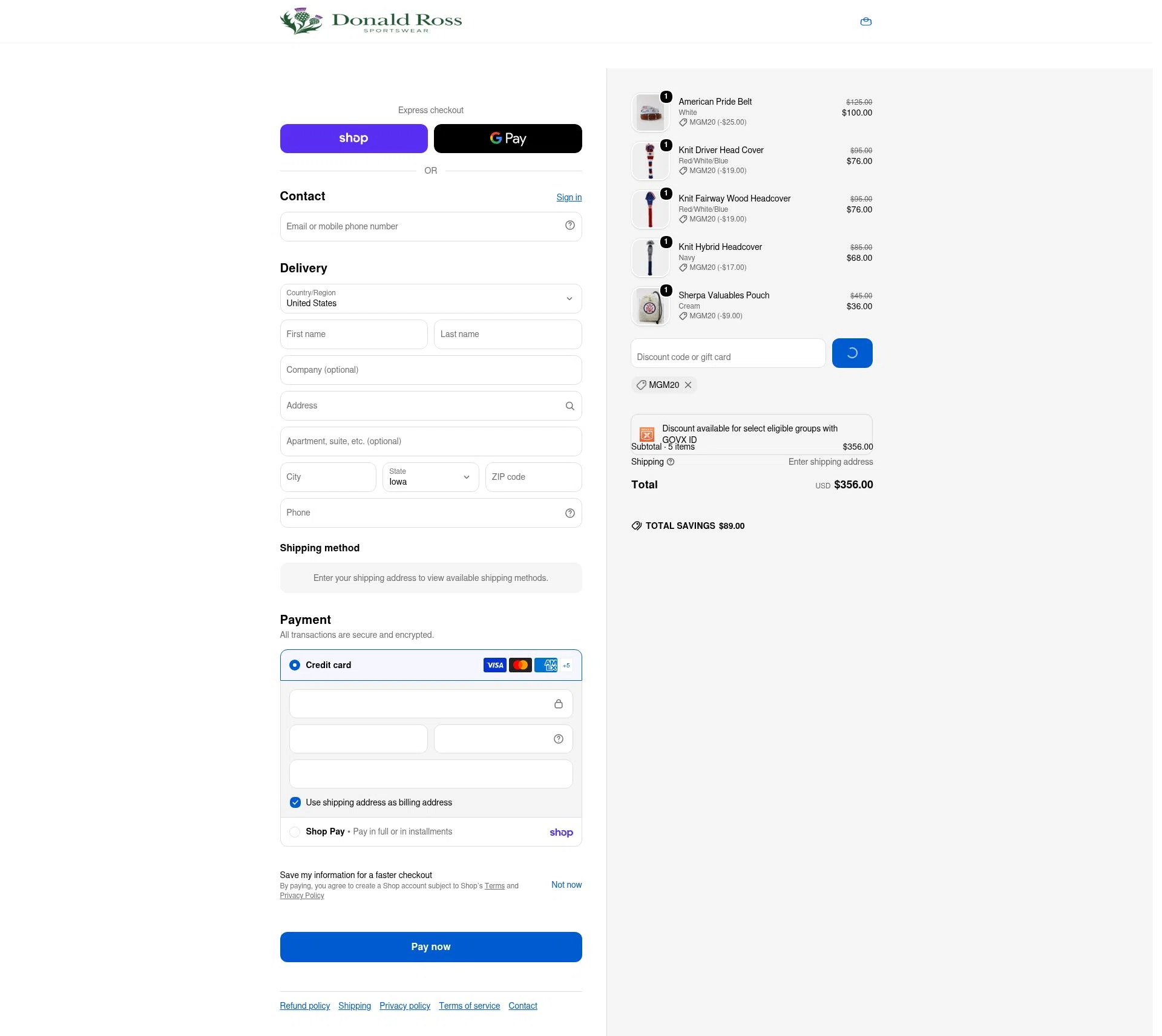1162x1036 pixels.
Task: Open the Country/Region dropdown
Action: coord(431,298)
